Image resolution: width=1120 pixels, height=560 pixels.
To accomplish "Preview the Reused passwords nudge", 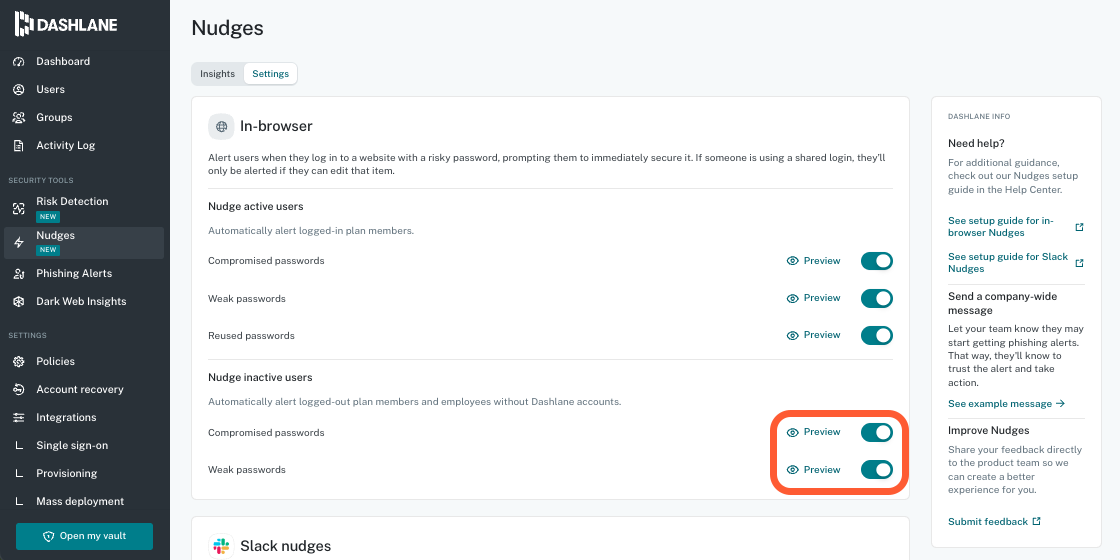I will click(x=814, y=335).
